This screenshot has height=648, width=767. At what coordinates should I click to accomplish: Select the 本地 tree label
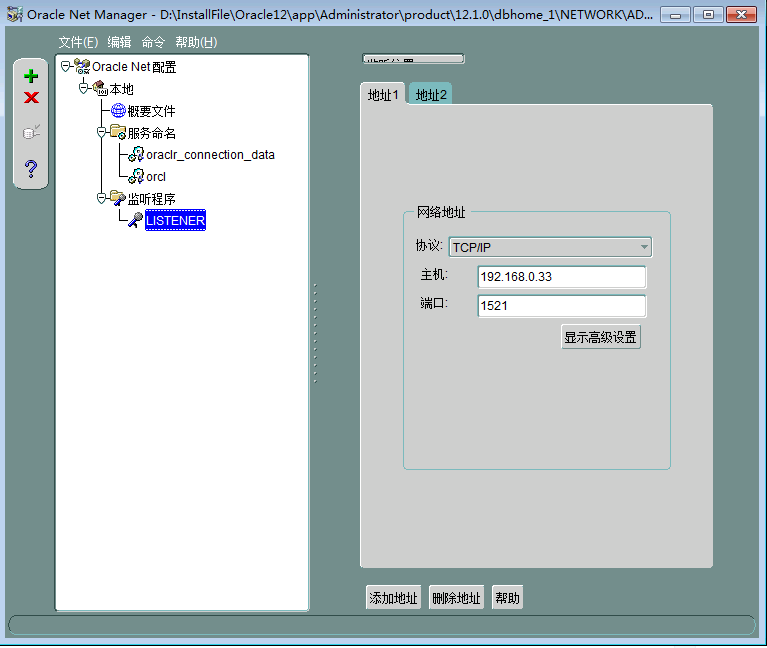[121, 89]
